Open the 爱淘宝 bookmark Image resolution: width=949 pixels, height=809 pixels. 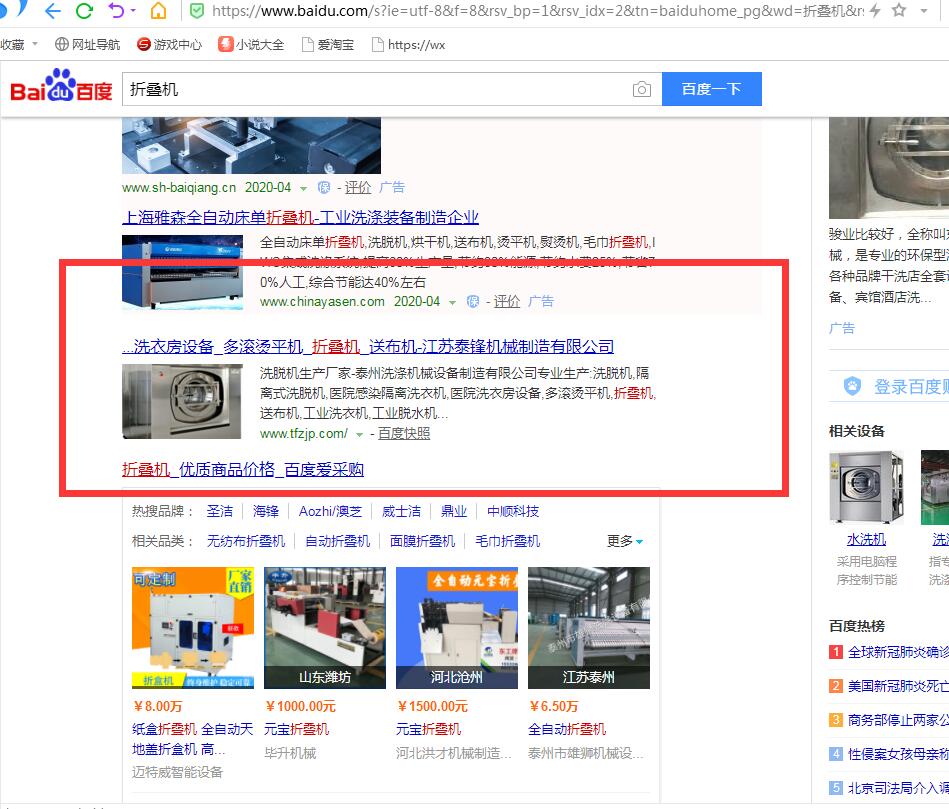[x=328, y=44]
